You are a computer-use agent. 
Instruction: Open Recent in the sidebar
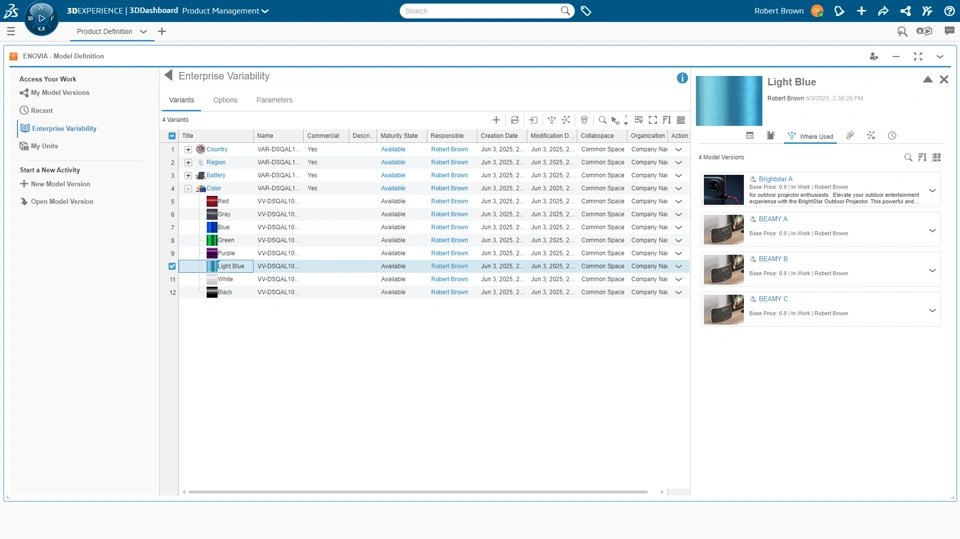(42, 110)
